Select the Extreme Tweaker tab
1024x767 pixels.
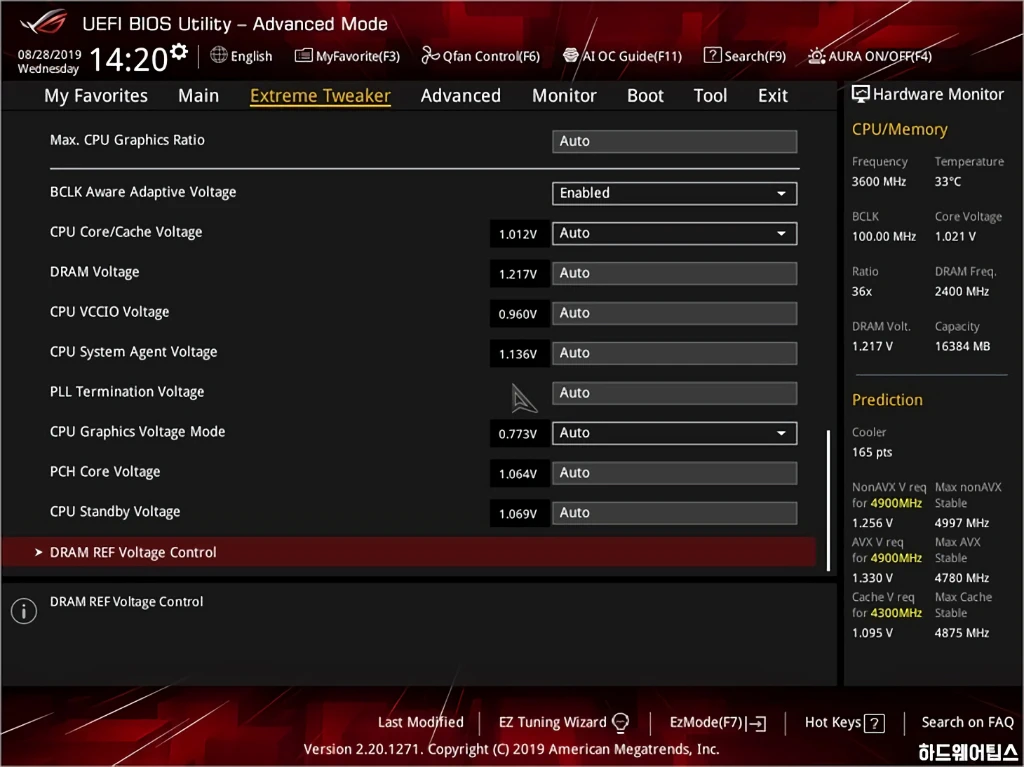coord(320,96)
